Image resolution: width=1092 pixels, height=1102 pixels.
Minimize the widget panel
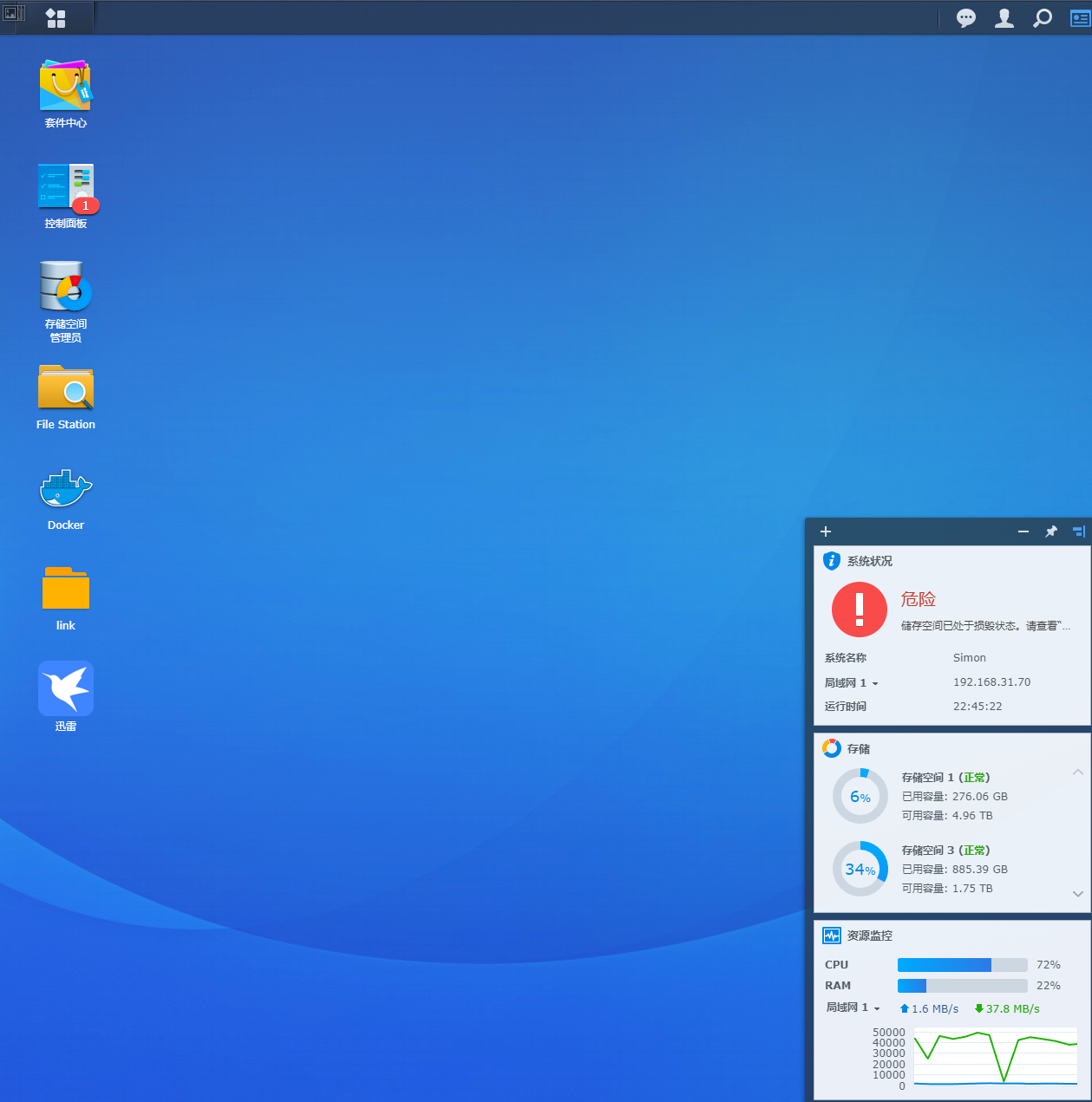click(1023, 531)
